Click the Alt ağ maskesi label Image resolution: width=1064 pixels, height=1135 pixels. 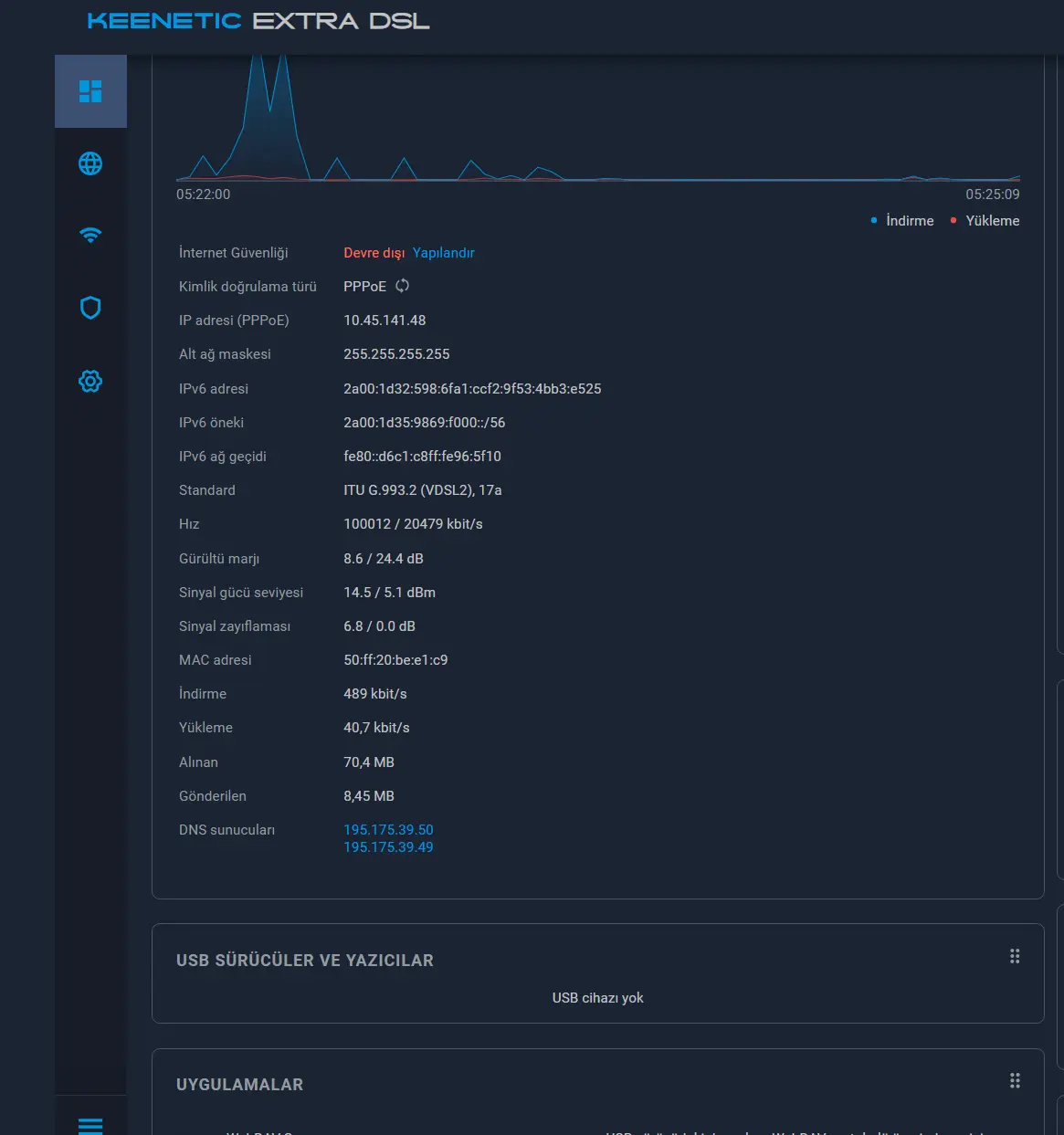point(225,354)
